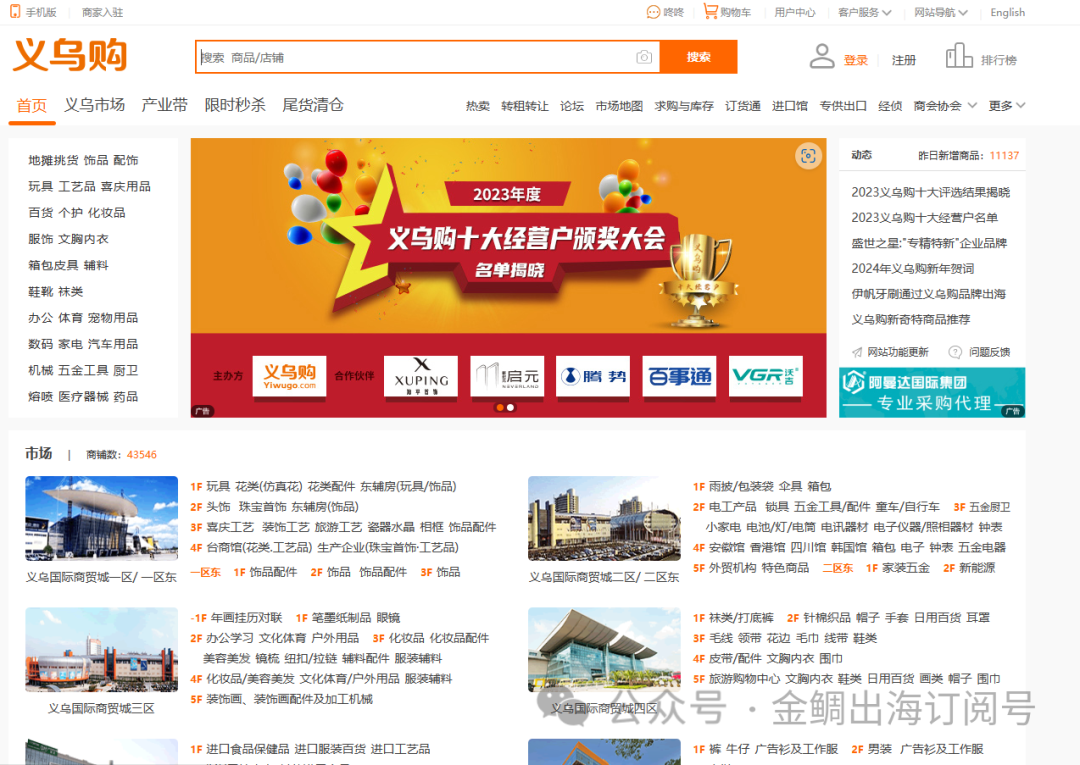Open 转租转让 in the navigation
The image size is (1080, 765).
tap(525, 106)
